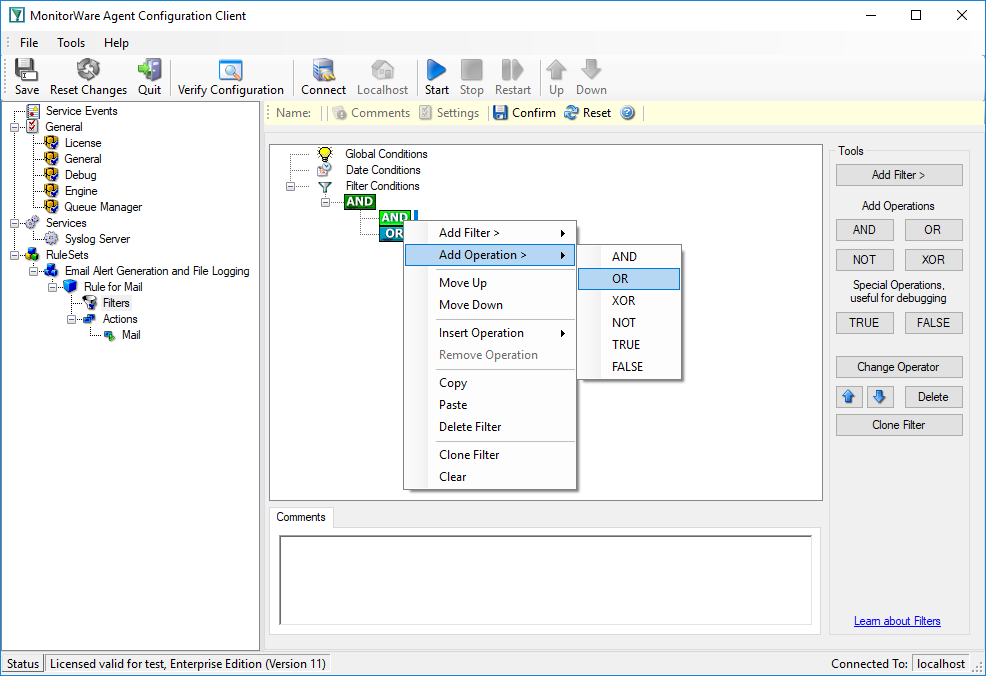
Task: Click the Confirm disk icon
Action: pyautogui.click(x=501, y=113)
